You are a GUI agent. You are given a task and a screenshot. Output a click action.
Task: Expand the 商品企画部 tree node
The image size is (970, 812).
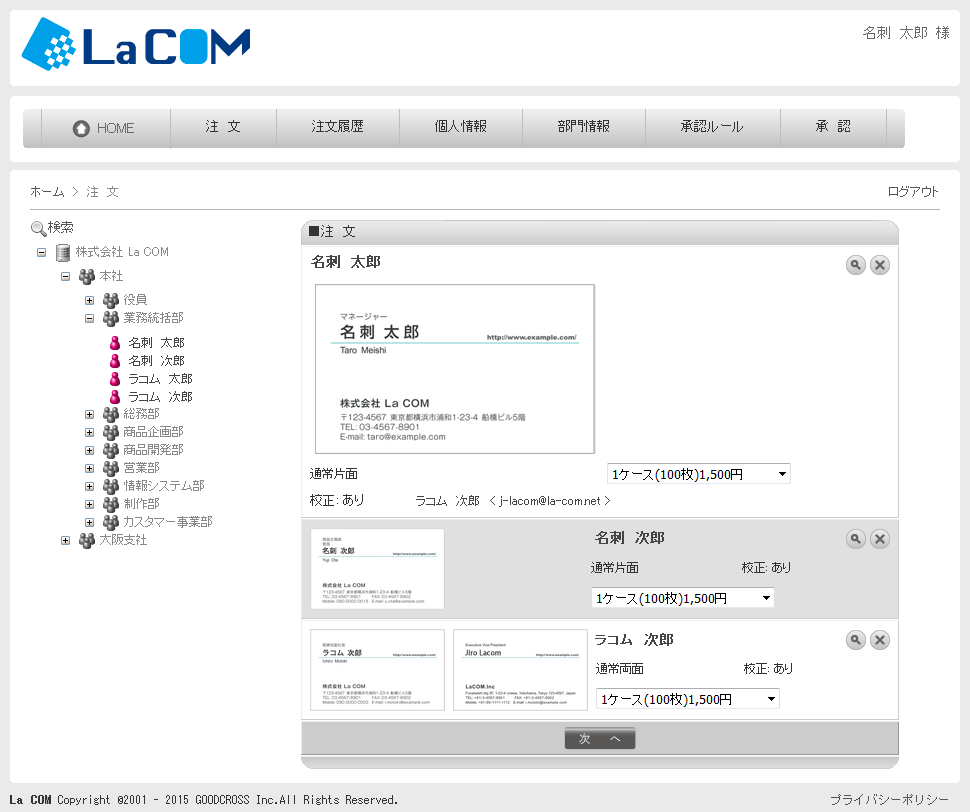pos(90,432)
